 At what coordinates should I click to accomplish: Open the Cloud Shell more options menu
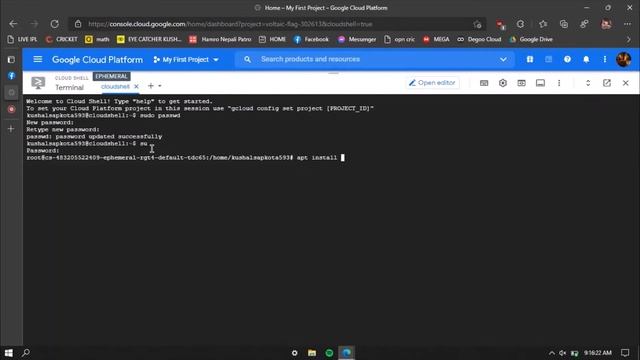[x=559, y=83]
